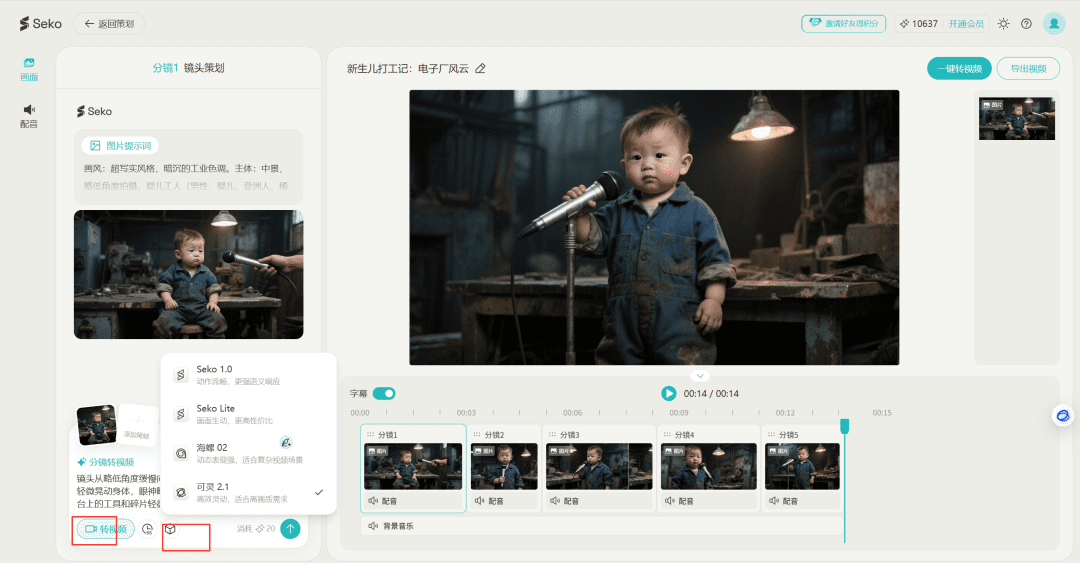
Task: Click 配音 under 分镜4 clip
Action: pos(680,501)
